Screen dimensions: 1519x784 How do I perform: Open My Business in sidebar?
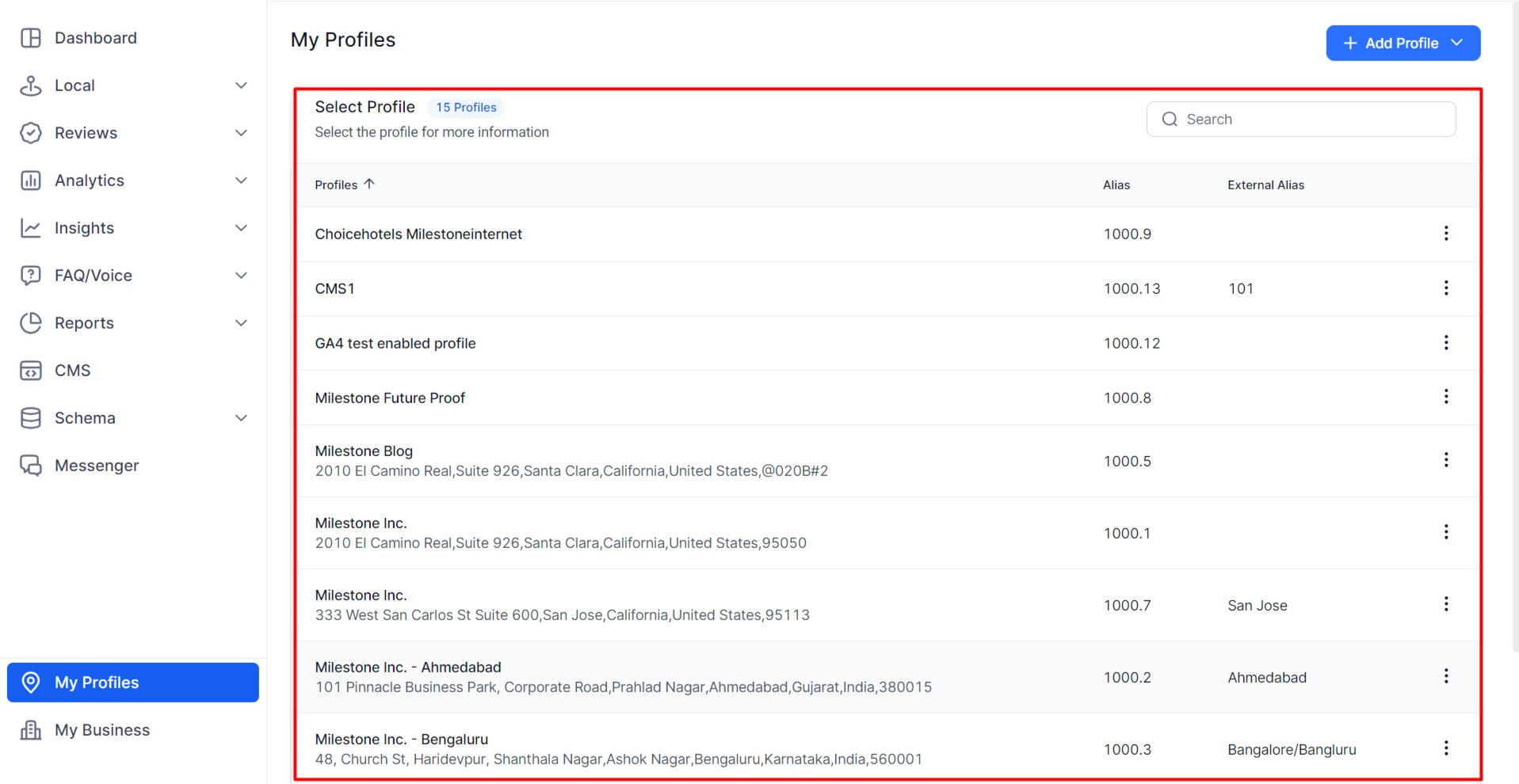point(133,730)
